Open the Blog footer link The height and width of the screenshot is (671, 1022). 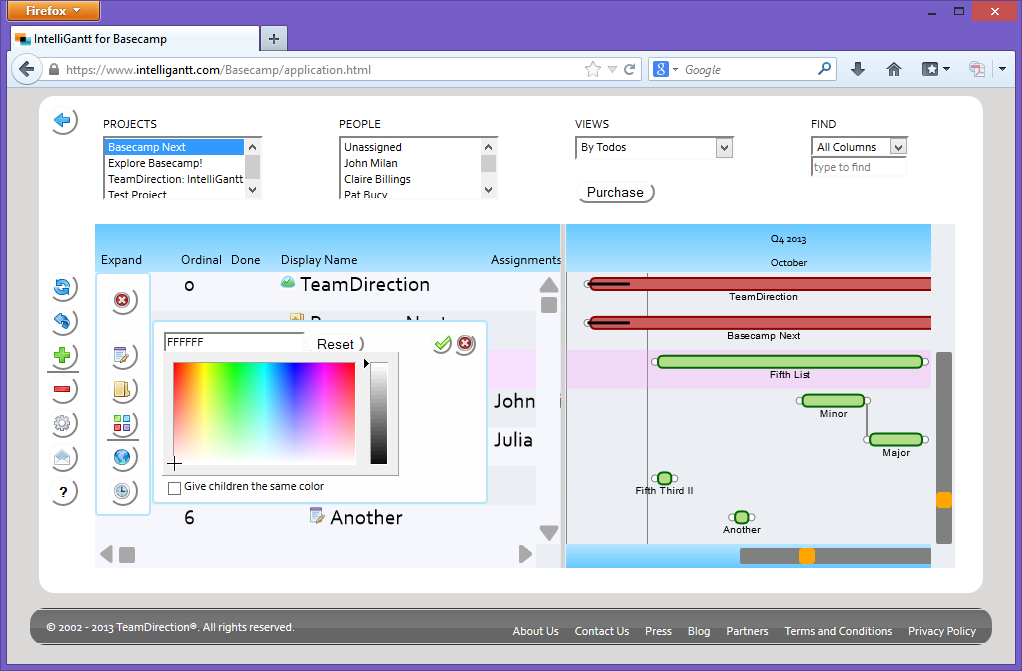699,631
